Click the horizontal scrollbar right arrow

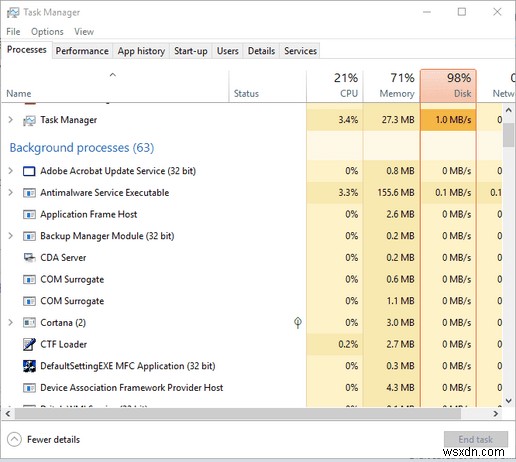point(496,414)
